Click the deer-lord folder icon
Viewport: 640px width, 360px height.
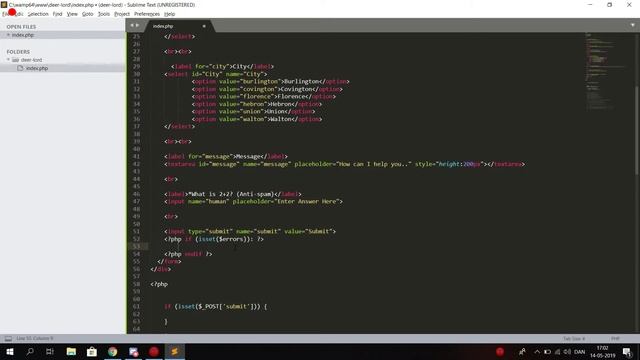[x=16, y=60]
